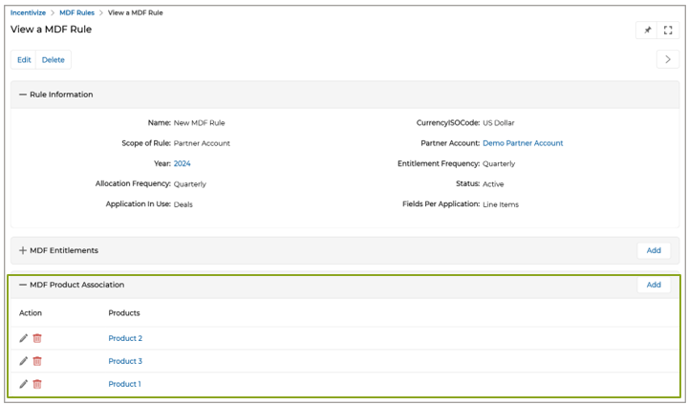Click the pencil icon beside Product 1
The height and width of the screenshot is (405, 688).
[x=23, y=384]
